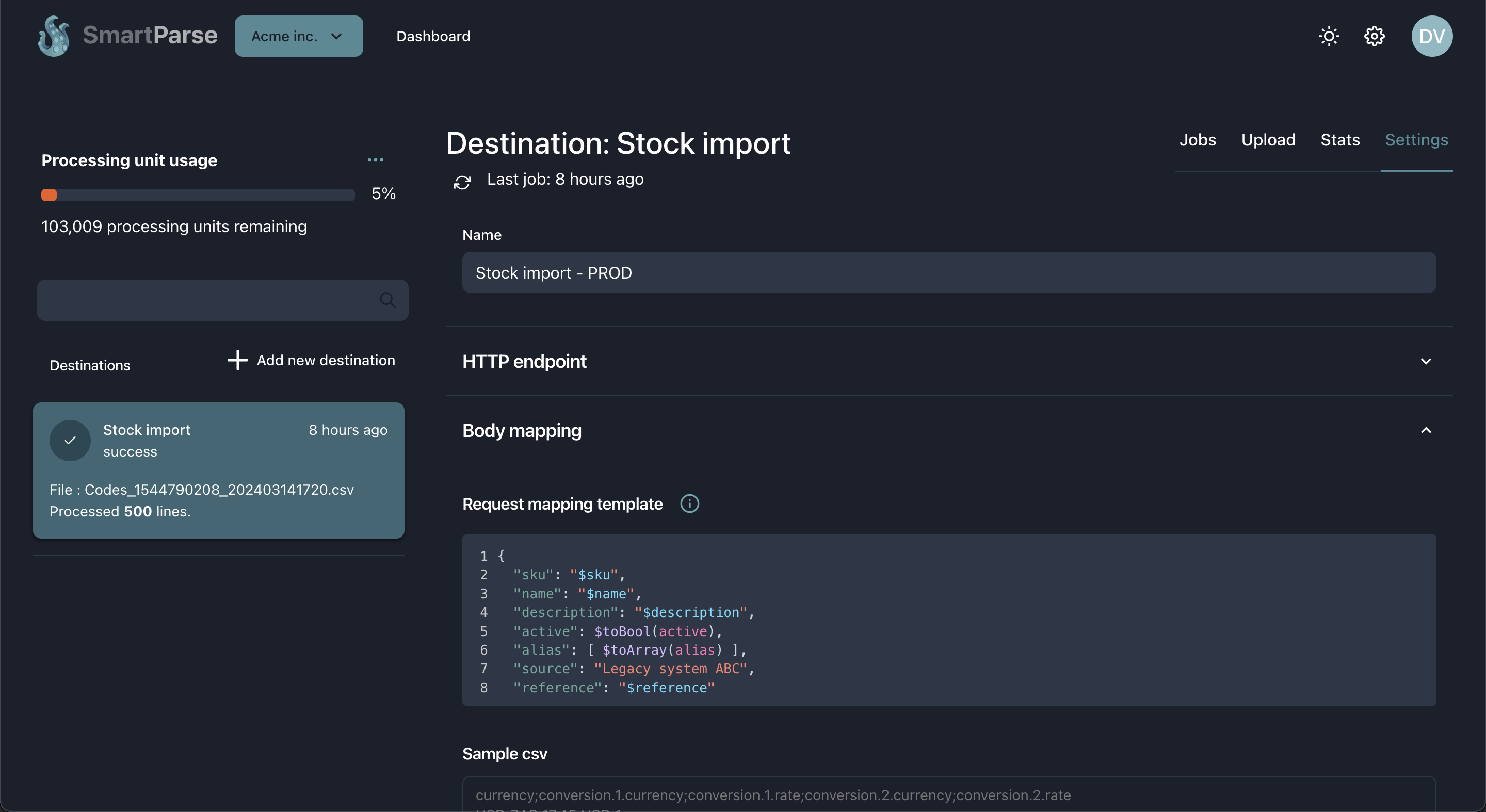Click the plus icon to add destination
1486x812 pixels.
(237, 360)
